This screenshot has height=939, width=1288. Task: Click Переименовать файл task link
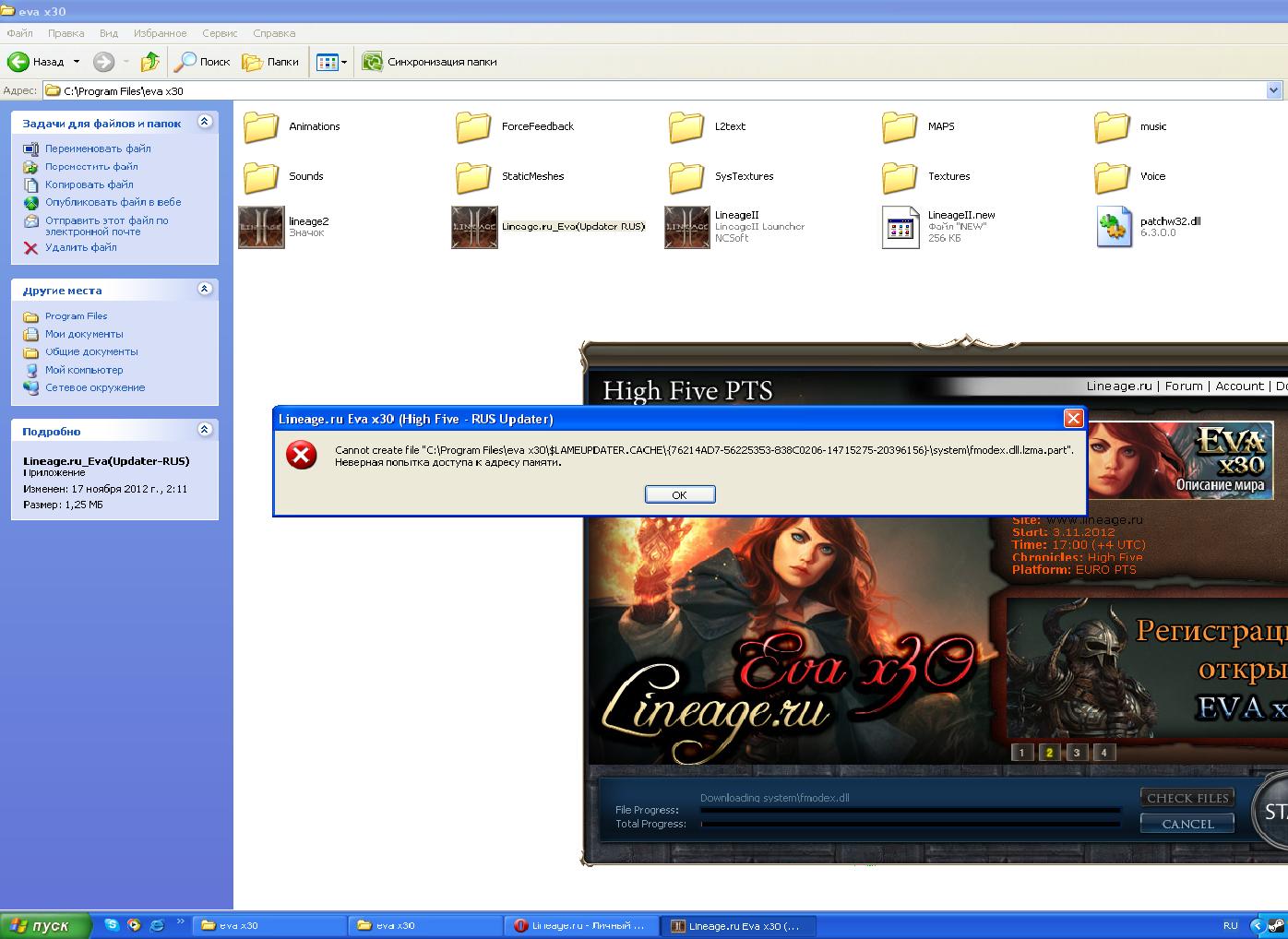pyautogui.click(x=98, y=149)
